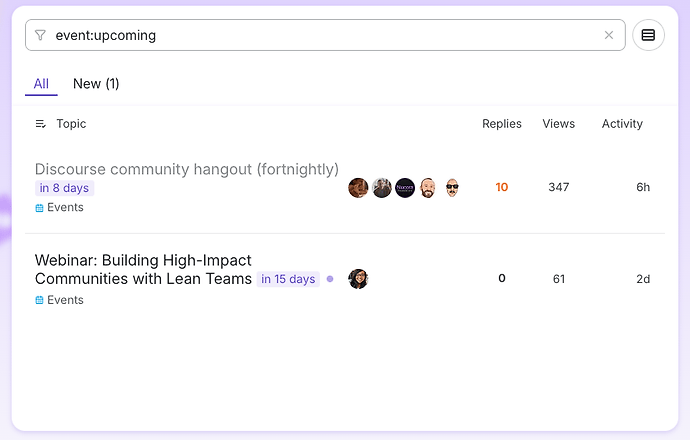The width and height of the screenshot is (690, 440).
Task: Sort by the Views column header
Action: [558, 124]
